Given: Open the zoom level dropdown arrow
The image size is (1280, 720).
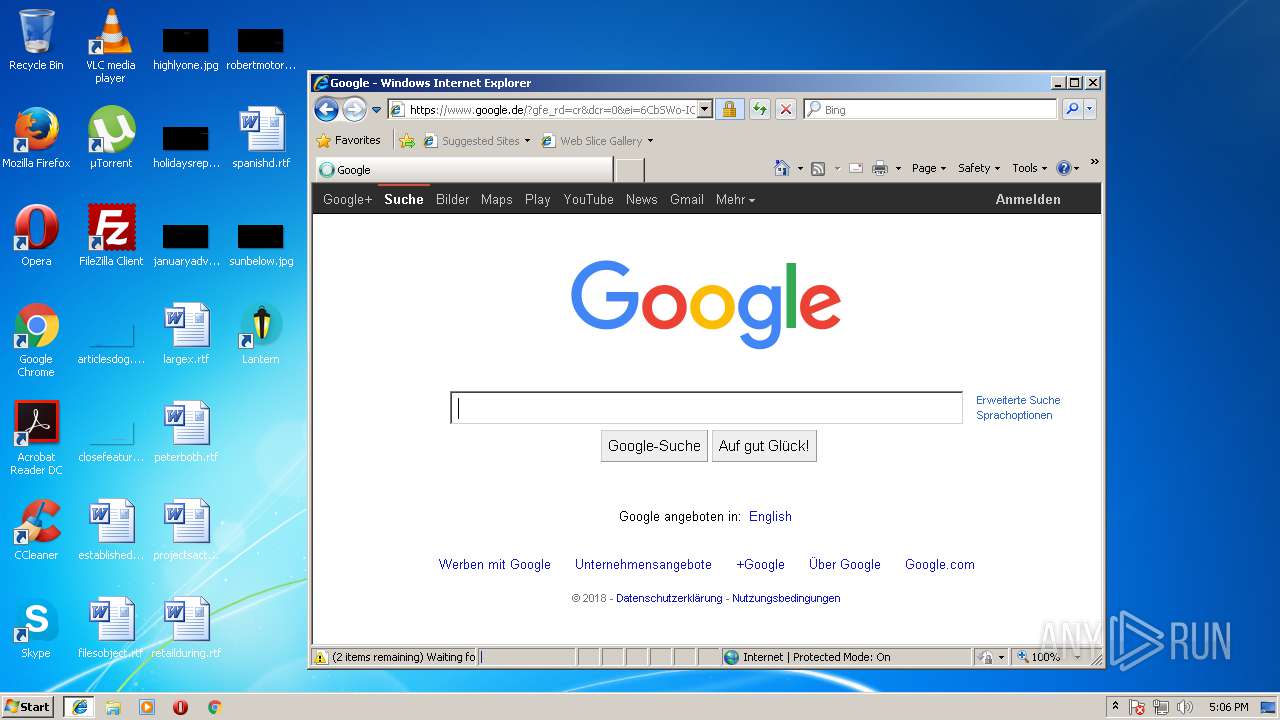Looking at the screenshot, I should click(1077, 658).
